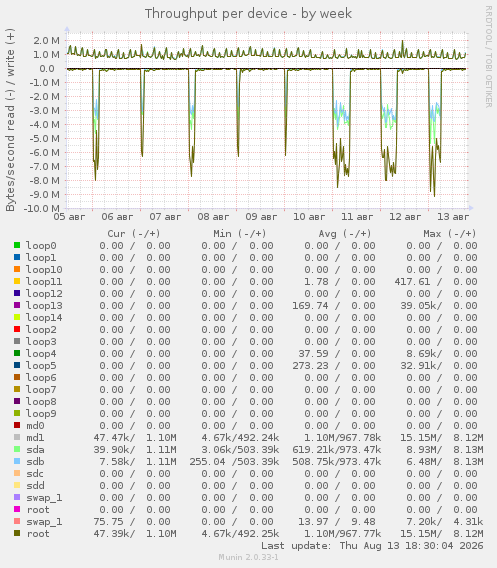Click the loop4 average value '37.59'
Viewport: 497px width, 568px height.
tap(313, 354)
